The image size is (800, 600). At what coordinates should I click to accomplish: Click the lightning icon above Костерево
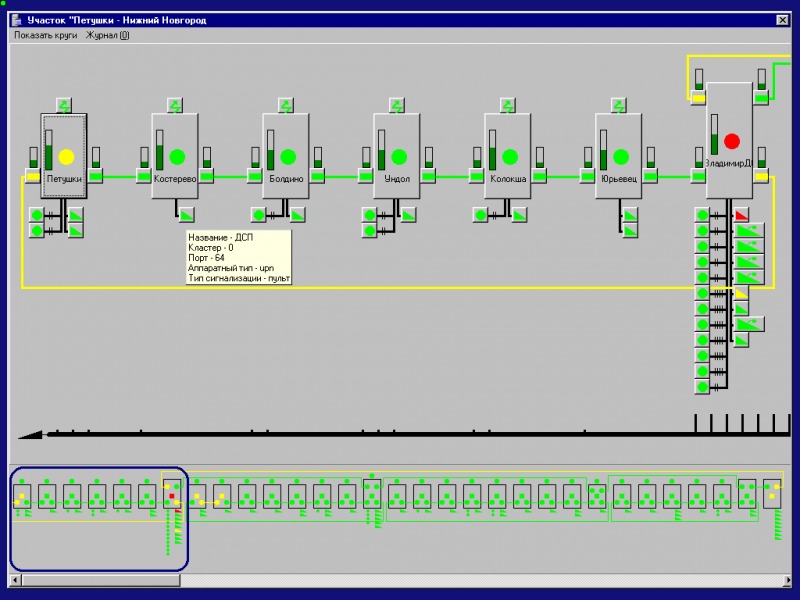point(175,104)
